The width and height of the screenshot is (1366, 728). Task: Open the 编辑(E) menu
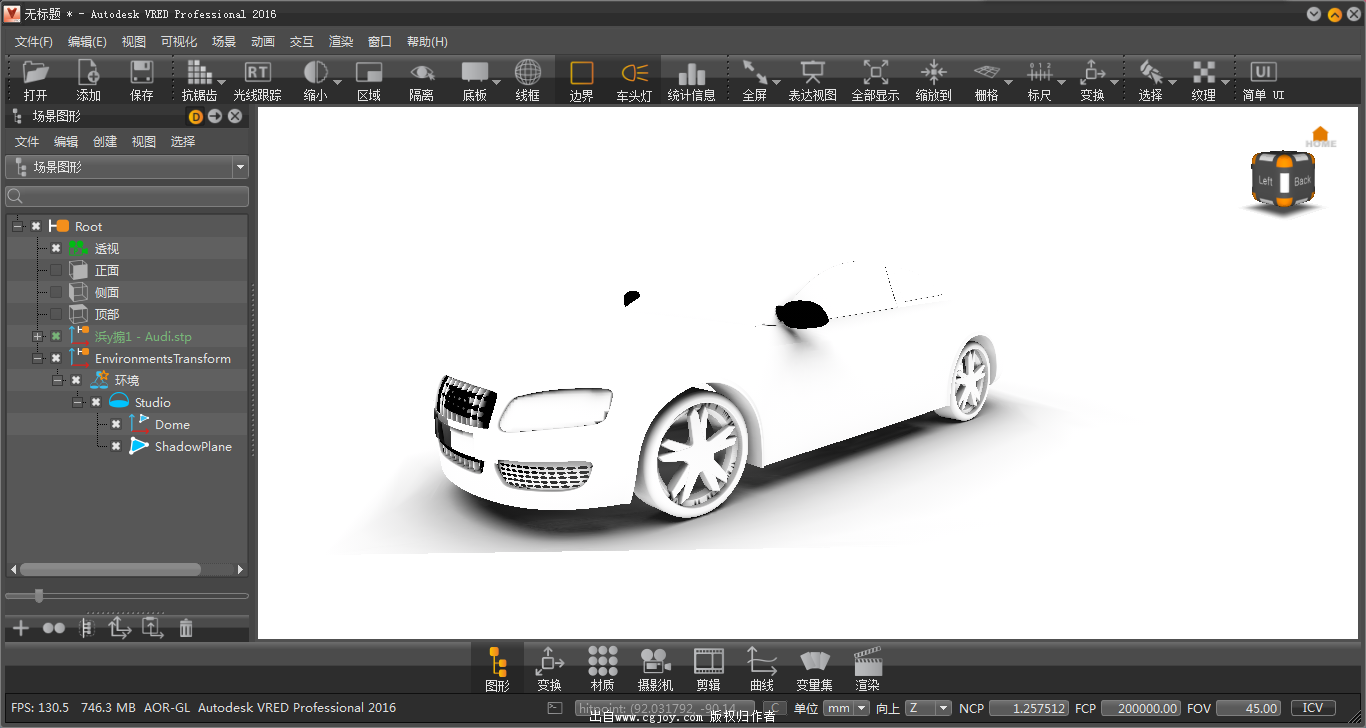point(87,41)
